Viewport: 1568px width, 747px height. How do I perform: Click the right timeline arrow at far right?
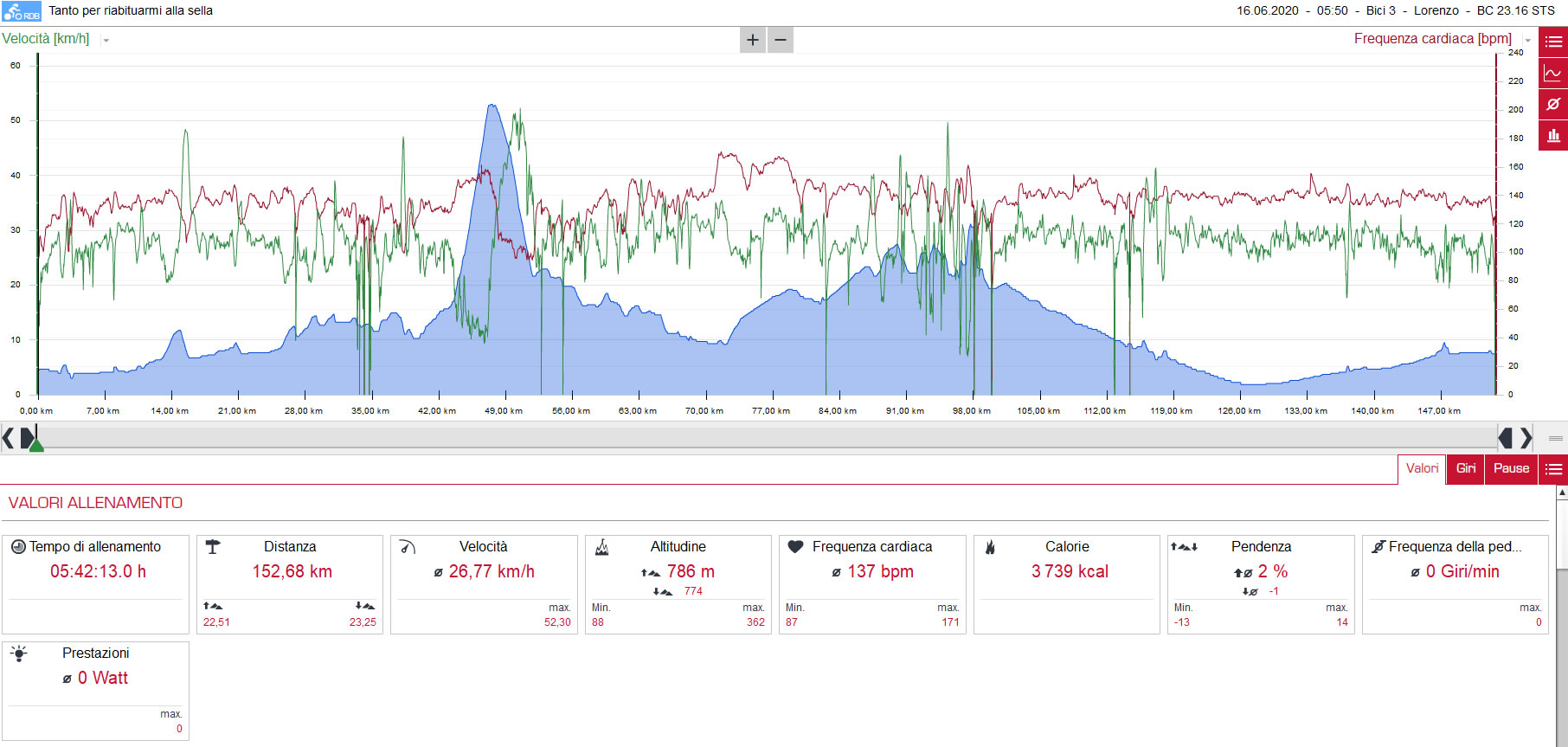coord(1526,438)
